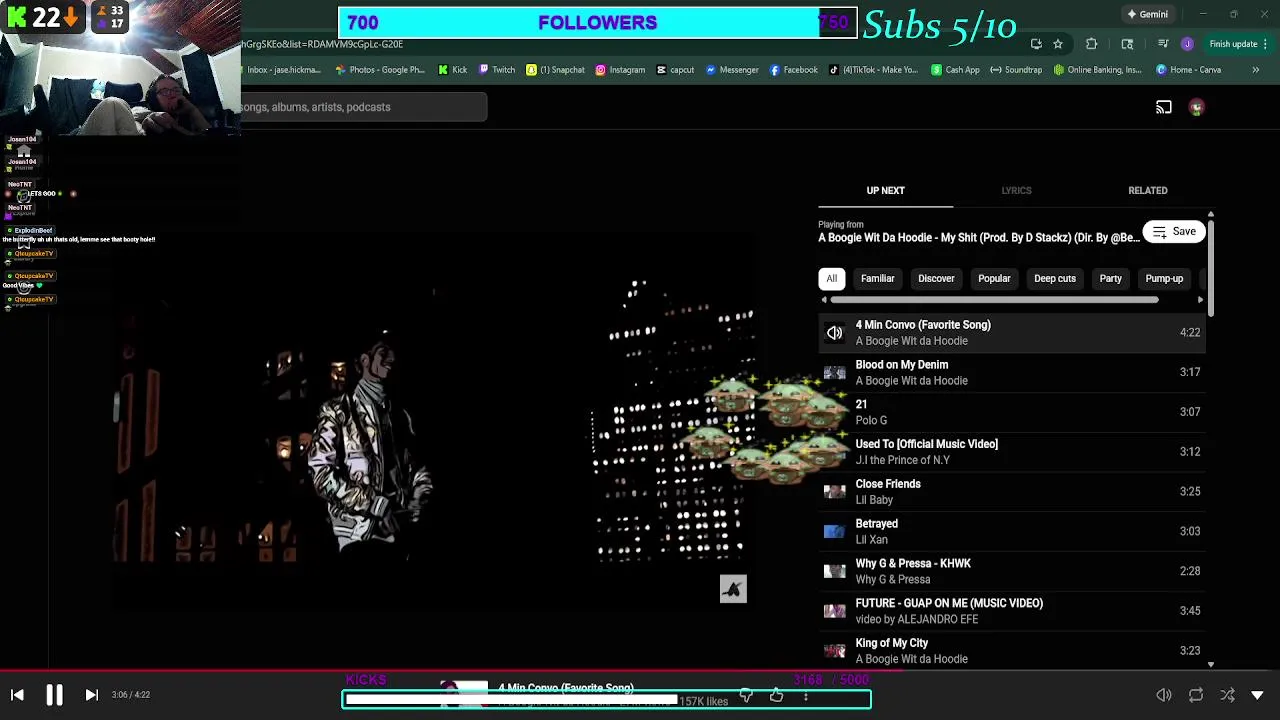Switch to the UP NEXT tab

click(885, 190)
